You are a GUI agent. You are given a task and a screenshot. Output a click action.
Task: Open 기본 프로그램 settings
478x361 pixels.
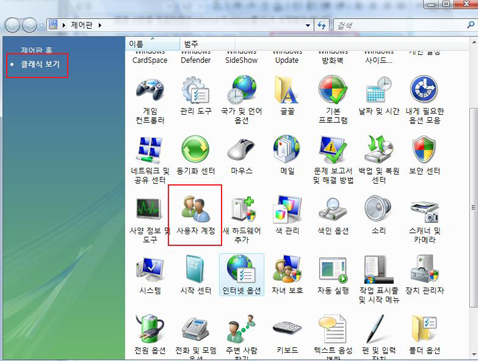(333, 100)
